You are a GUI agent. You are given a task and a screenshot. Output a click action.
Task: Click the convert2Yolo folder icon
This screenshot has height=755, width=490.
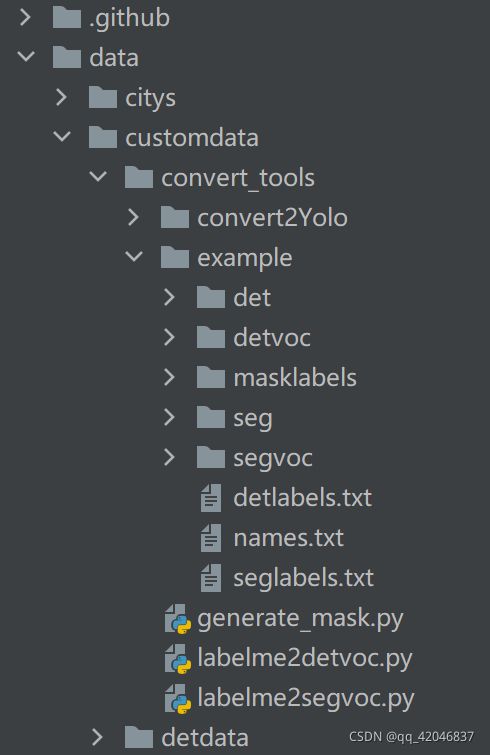point(175,217)
